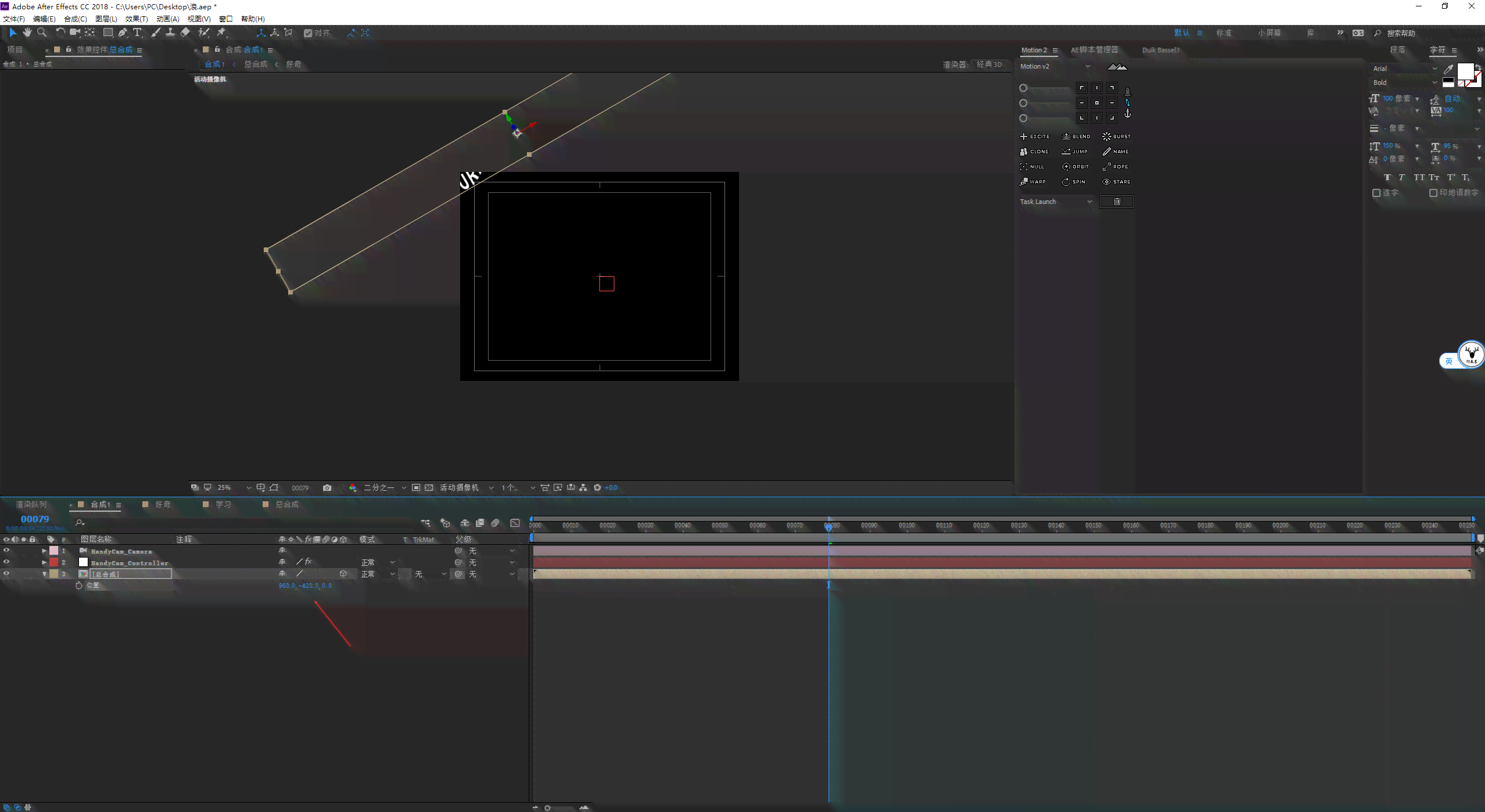Open the Motion v2 dropdown

point(1055,66)
